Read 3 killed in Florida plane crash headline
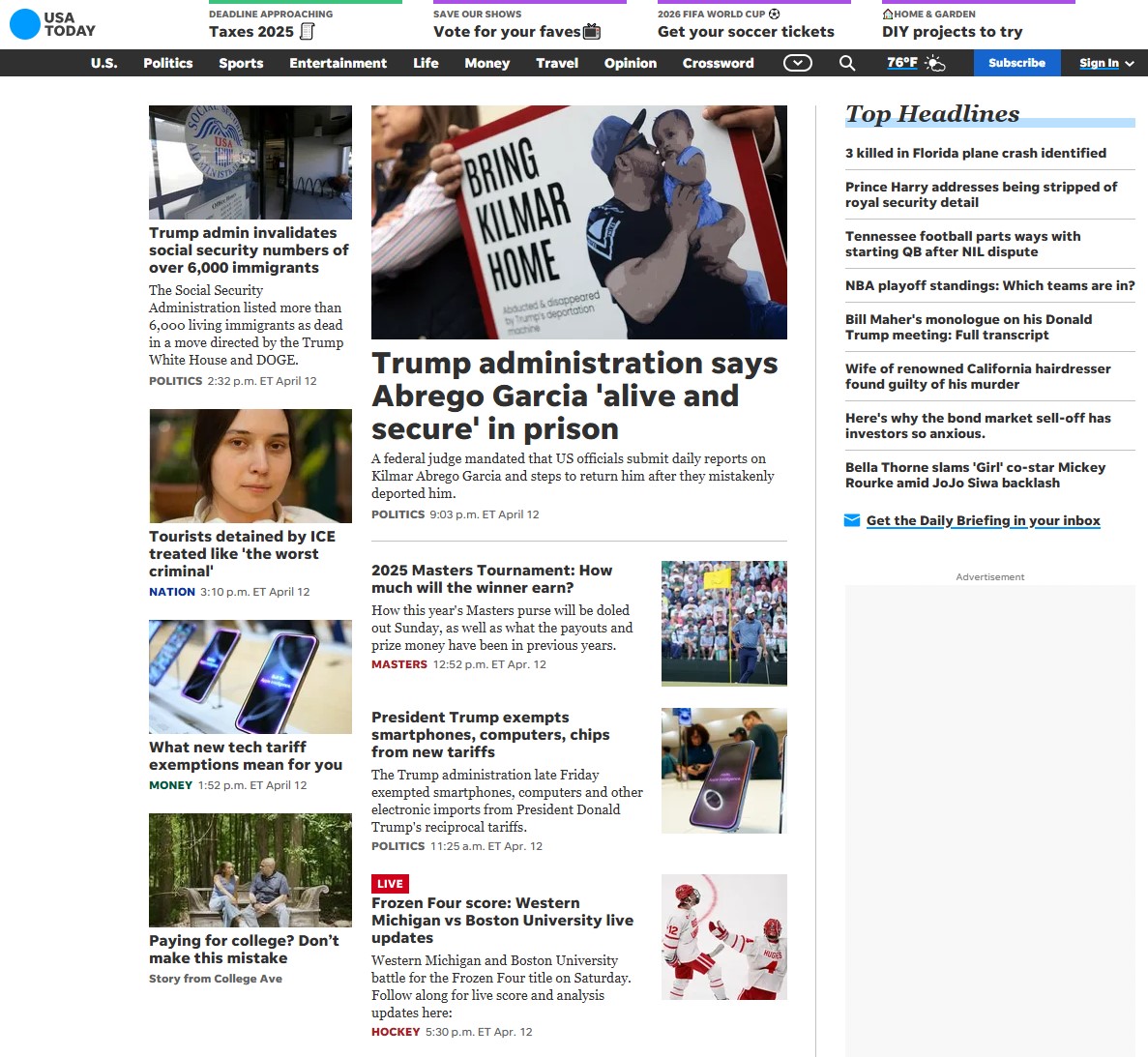The height and width of the screenshot is (1057, 1148). click(x=976, y=153)
